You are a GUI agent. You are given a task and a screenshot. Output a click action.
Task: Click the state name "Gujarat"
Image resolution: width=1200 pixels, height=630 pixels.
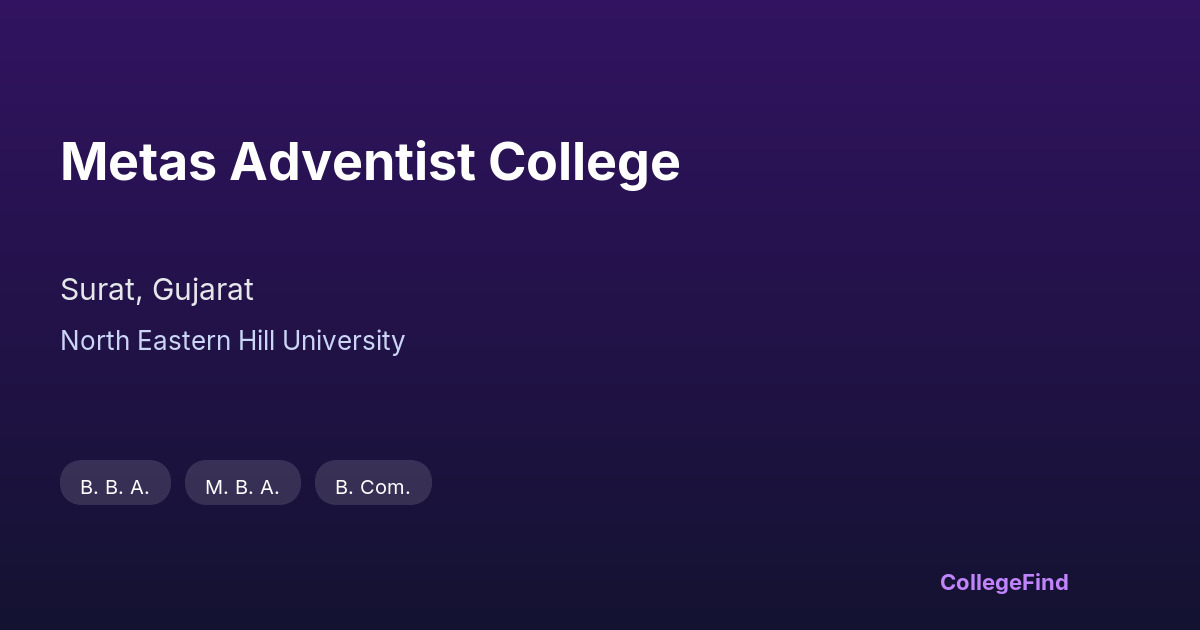click(203, 291)
